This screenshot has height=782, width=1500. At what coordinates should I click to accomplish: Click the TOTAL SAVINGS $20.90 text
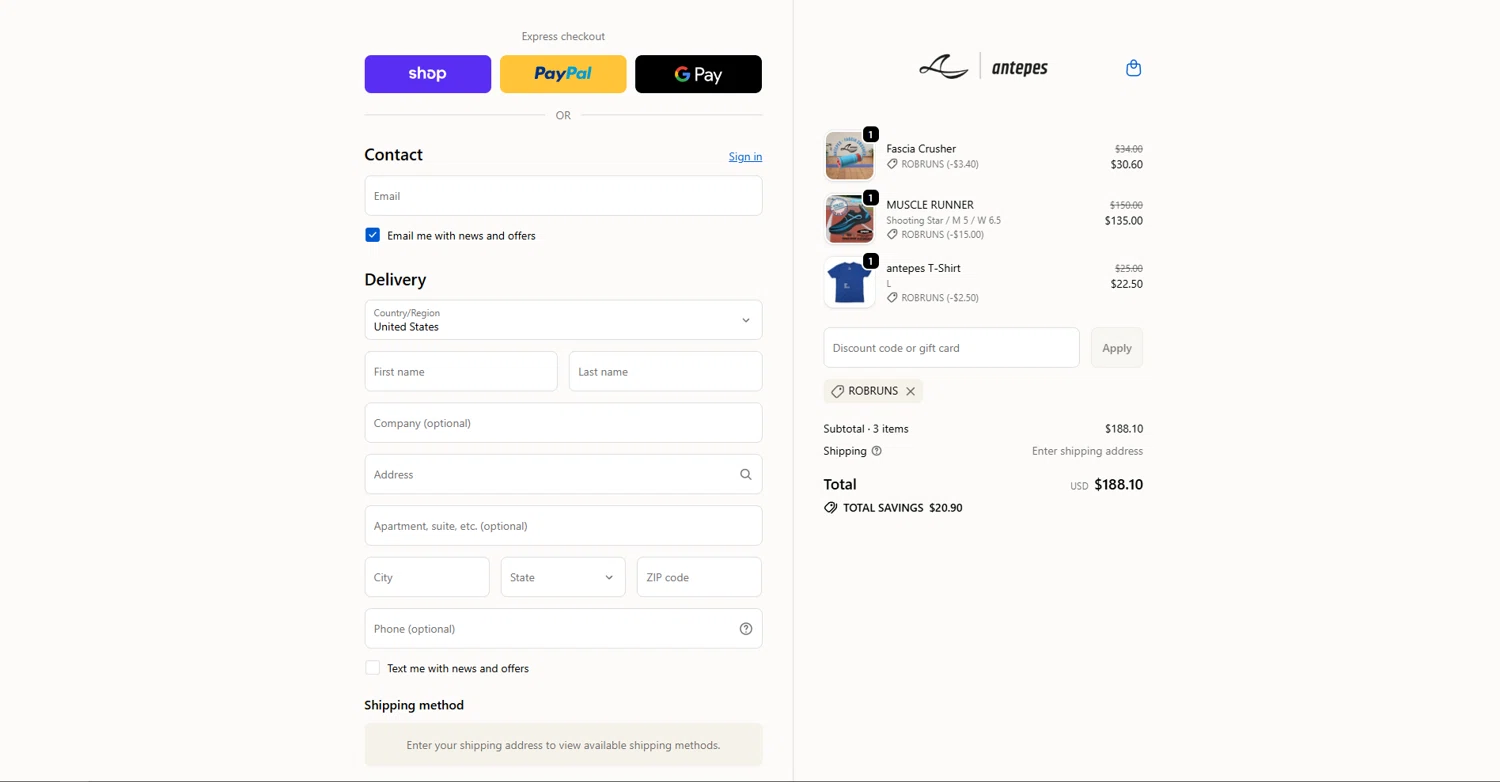[x=902, y=508]
